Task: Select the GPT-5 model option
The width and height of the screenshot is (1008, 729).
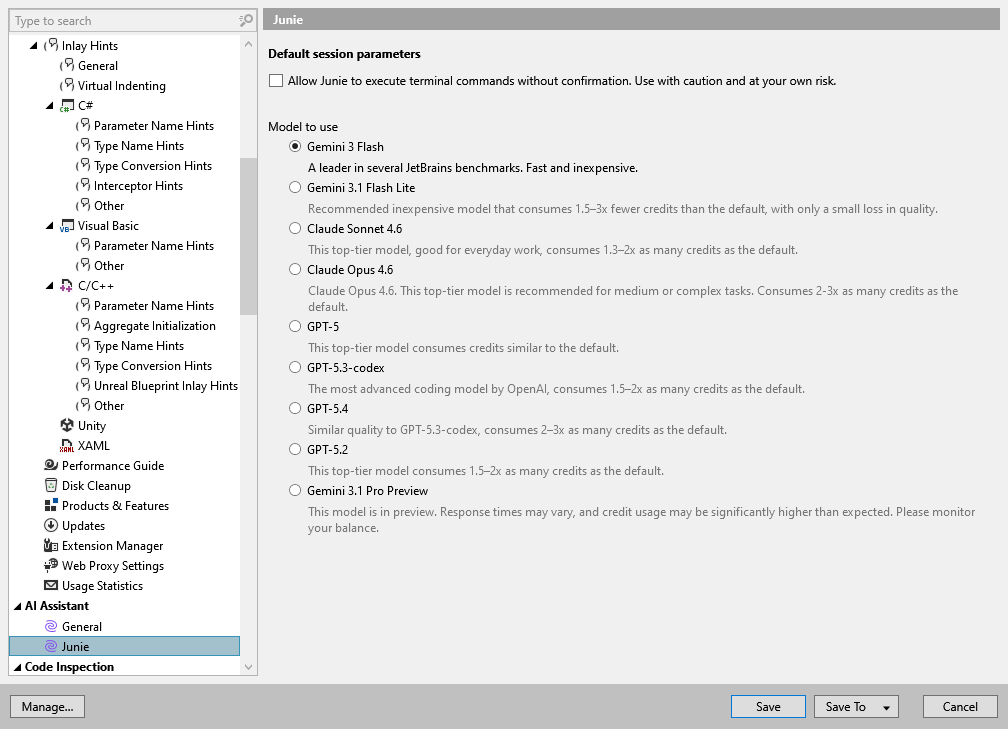Action: pyautogui.click(x=295, y=327)
